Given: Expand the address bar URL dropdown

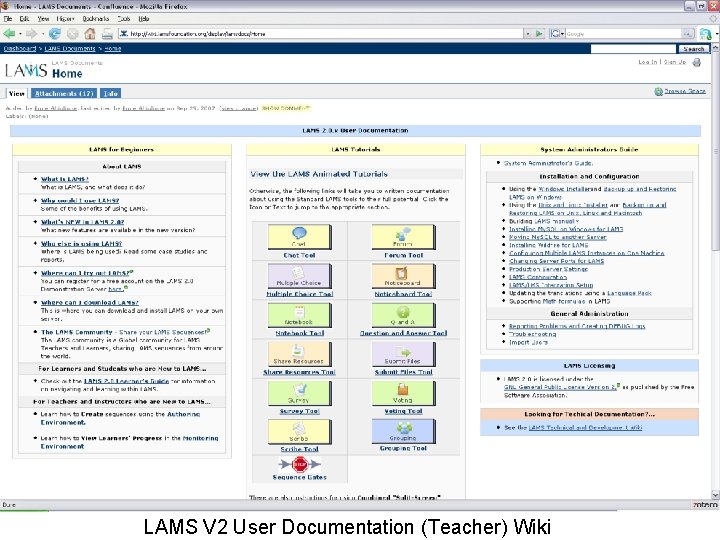Looking at the screenshot, I should 528,34.
